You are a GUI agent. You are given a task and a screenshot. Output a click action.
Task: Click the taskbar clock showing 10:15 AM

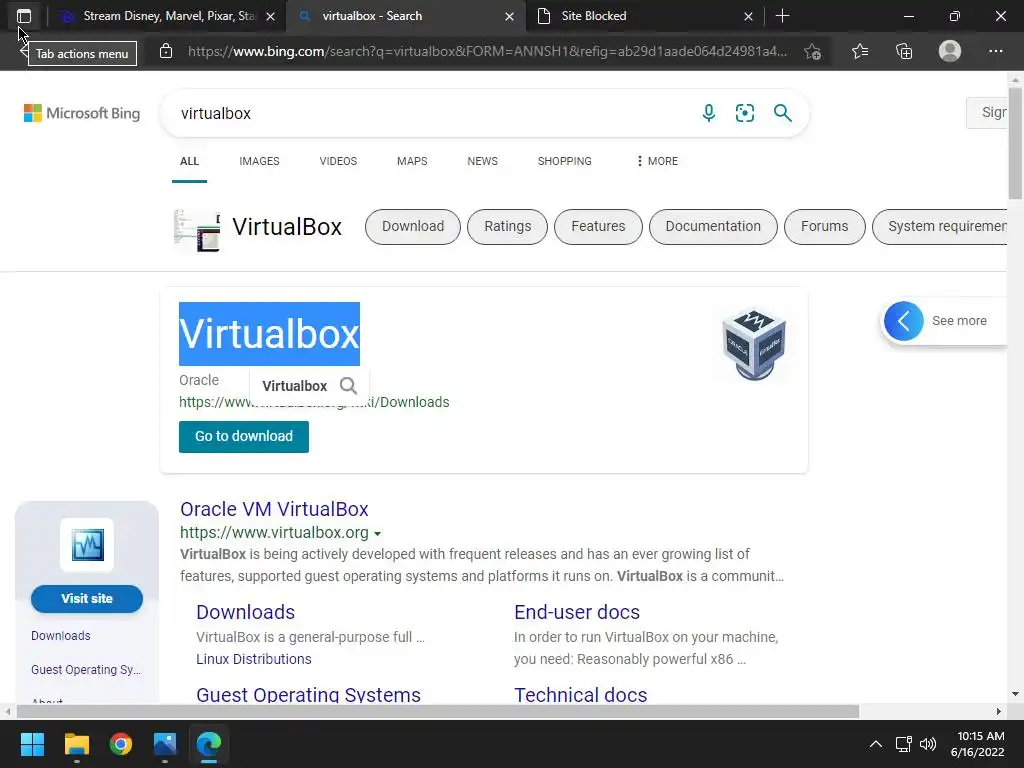pyautogui.click(x=977, y=744)
